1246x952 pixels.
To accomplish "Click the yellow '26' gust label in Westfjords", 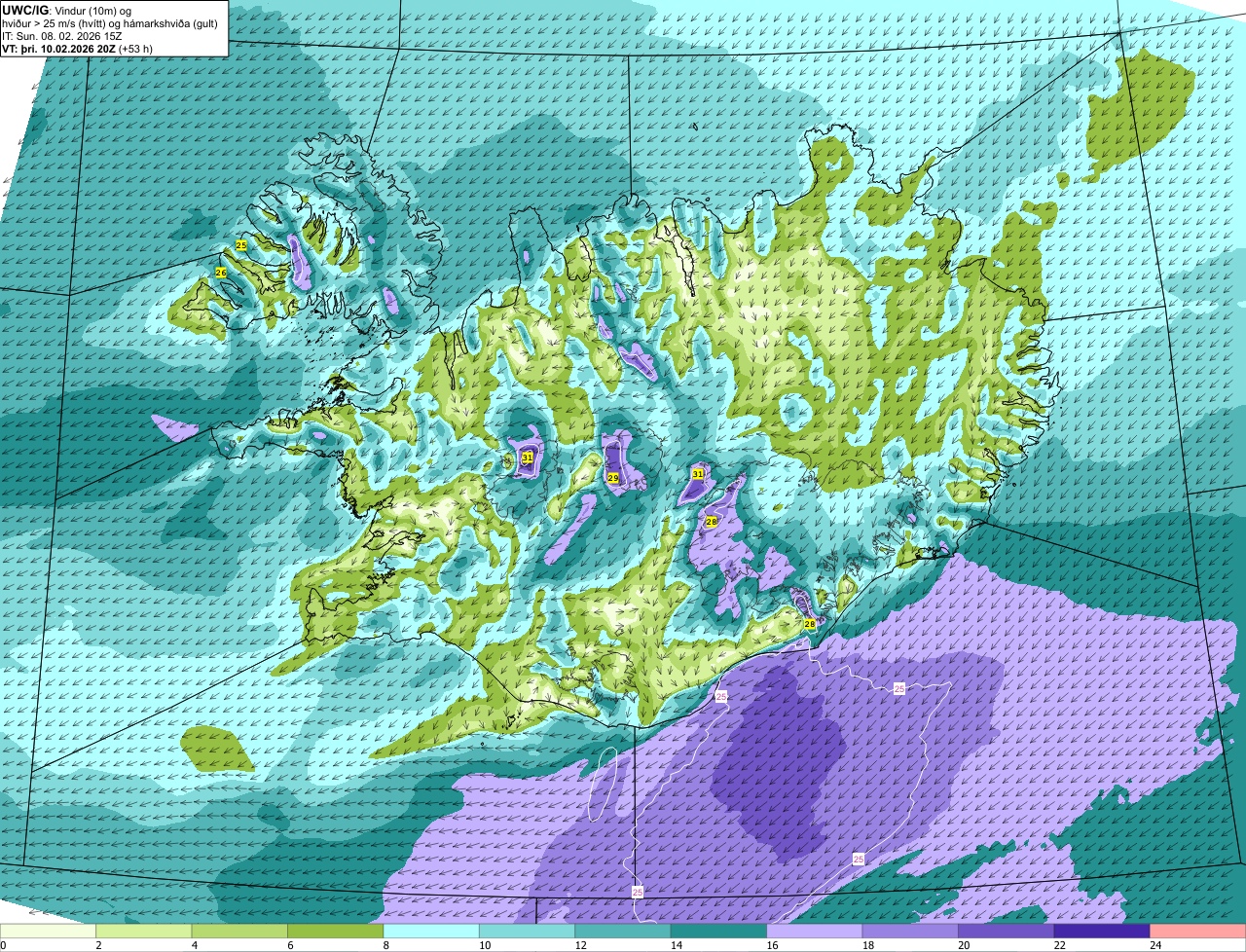I will 221,274.
